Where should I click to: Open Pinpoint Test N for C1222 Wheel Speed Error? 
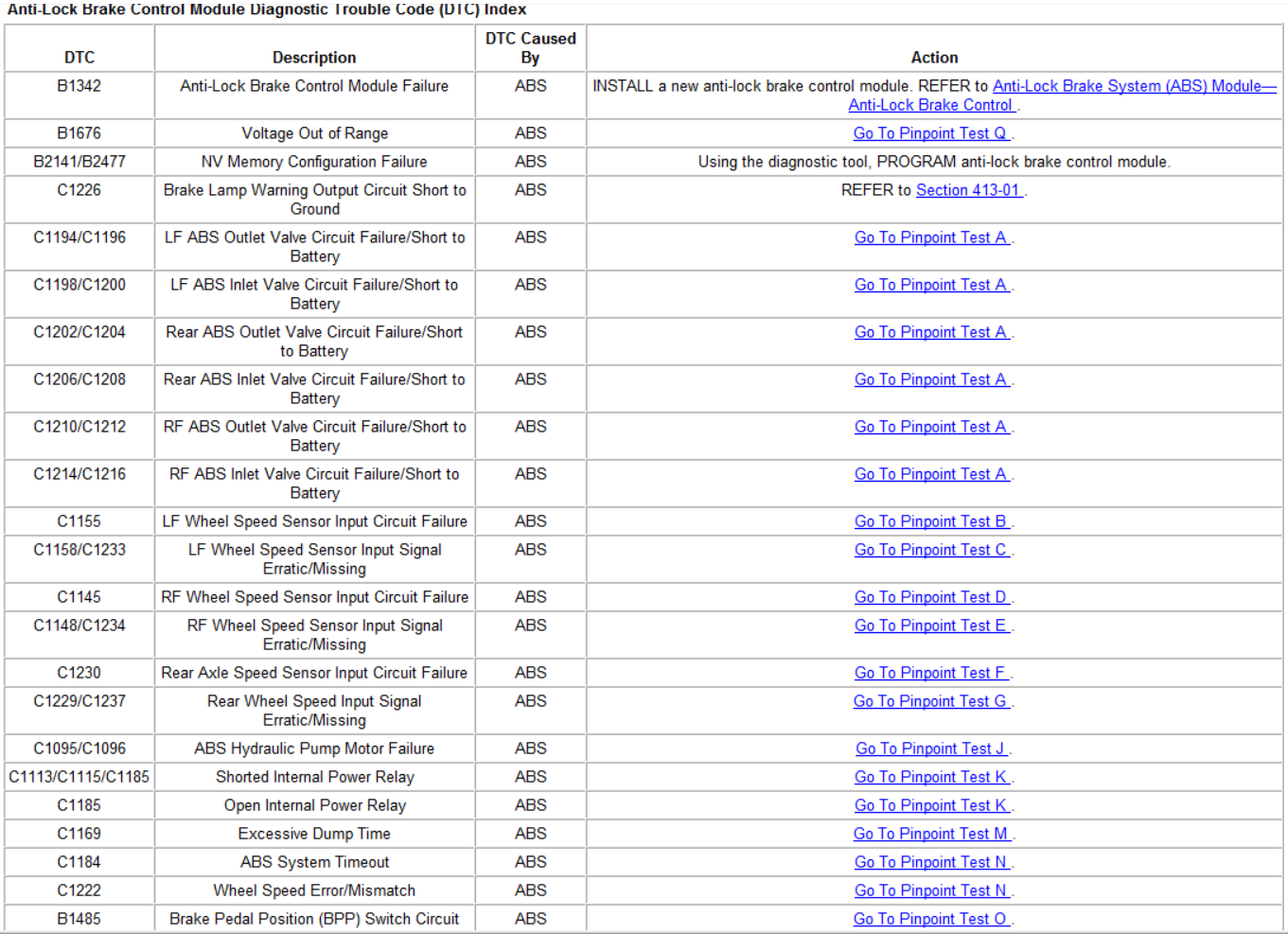(930, 890)
